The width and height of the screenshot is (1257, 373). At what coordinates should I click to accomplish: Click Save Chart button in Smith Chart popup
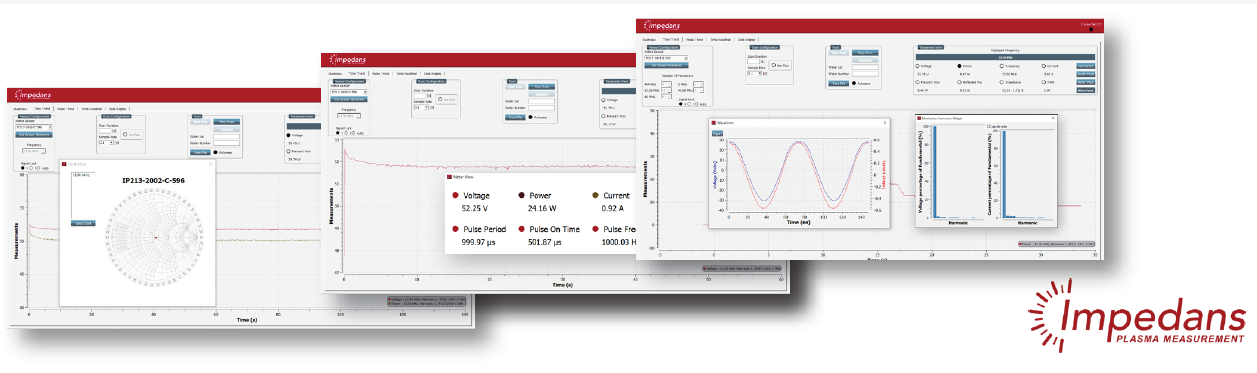coord(84,223)
